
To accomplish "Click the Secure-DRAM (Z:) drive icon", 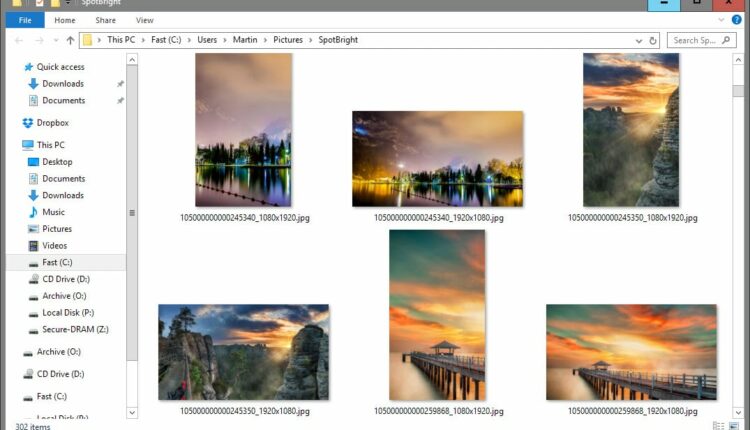I will tap(33, 331).
